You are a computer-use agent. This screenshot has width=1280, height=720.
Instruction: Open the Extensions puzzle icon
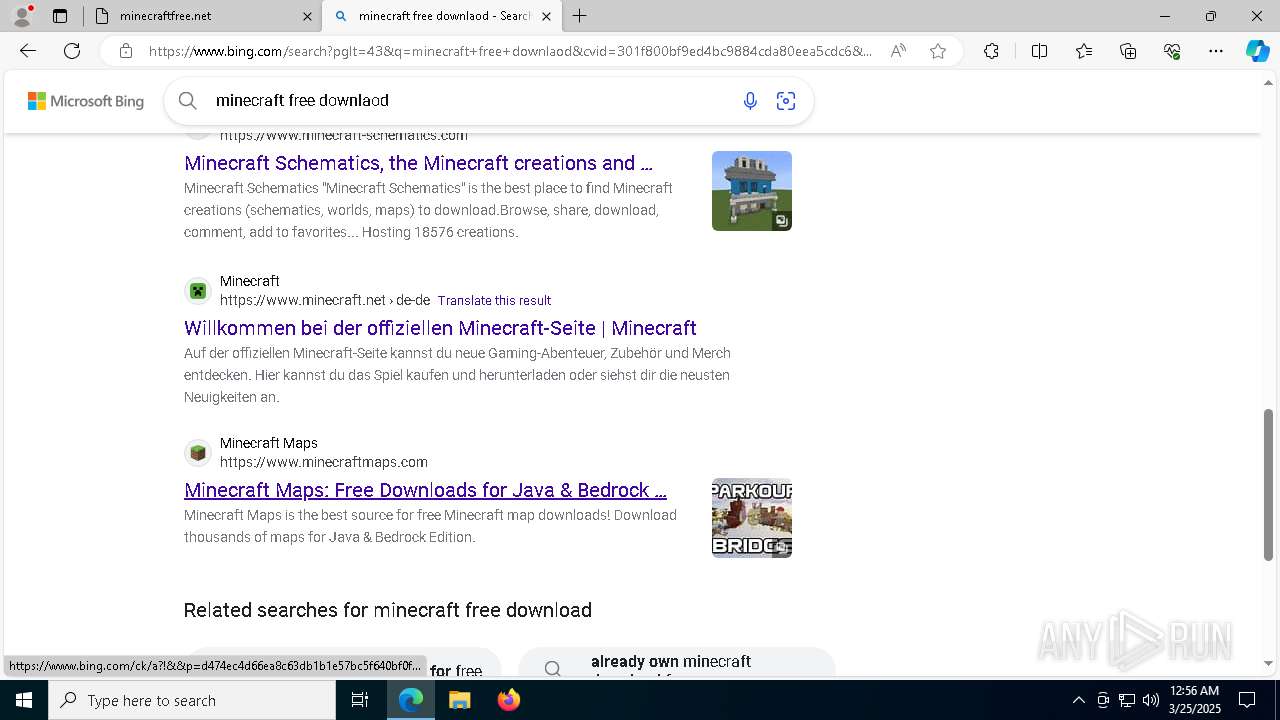[x=991, y=51]
